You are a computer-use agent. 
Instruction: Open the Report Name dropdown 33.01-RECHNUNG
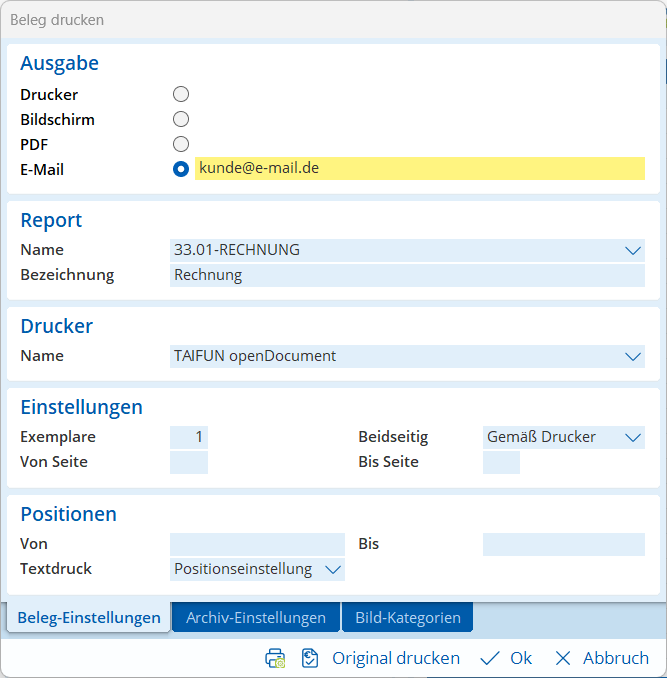(632, 250)
